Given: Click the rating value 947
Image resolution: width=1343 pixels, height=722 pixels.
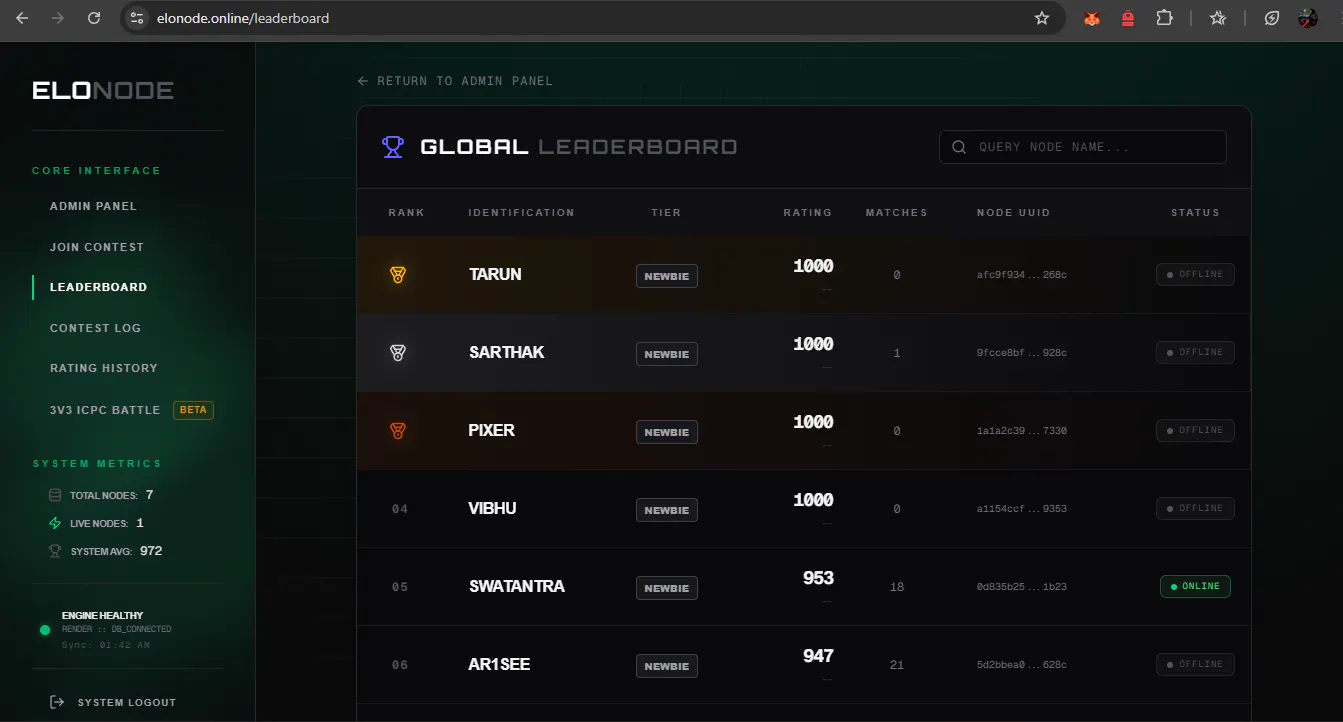Looking at the screenshot, I should 818,656.
